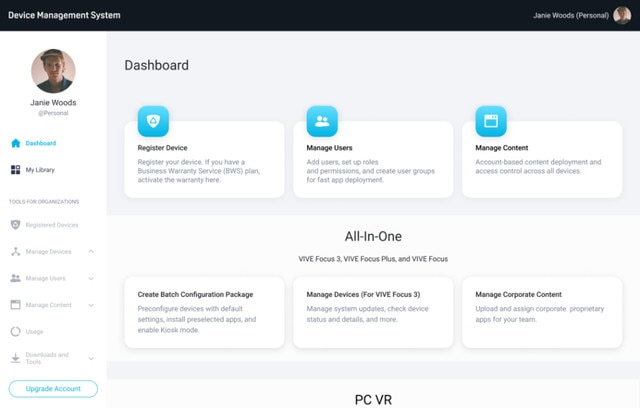
Task: Open the Manage Users card title
Action: [329, 148]
